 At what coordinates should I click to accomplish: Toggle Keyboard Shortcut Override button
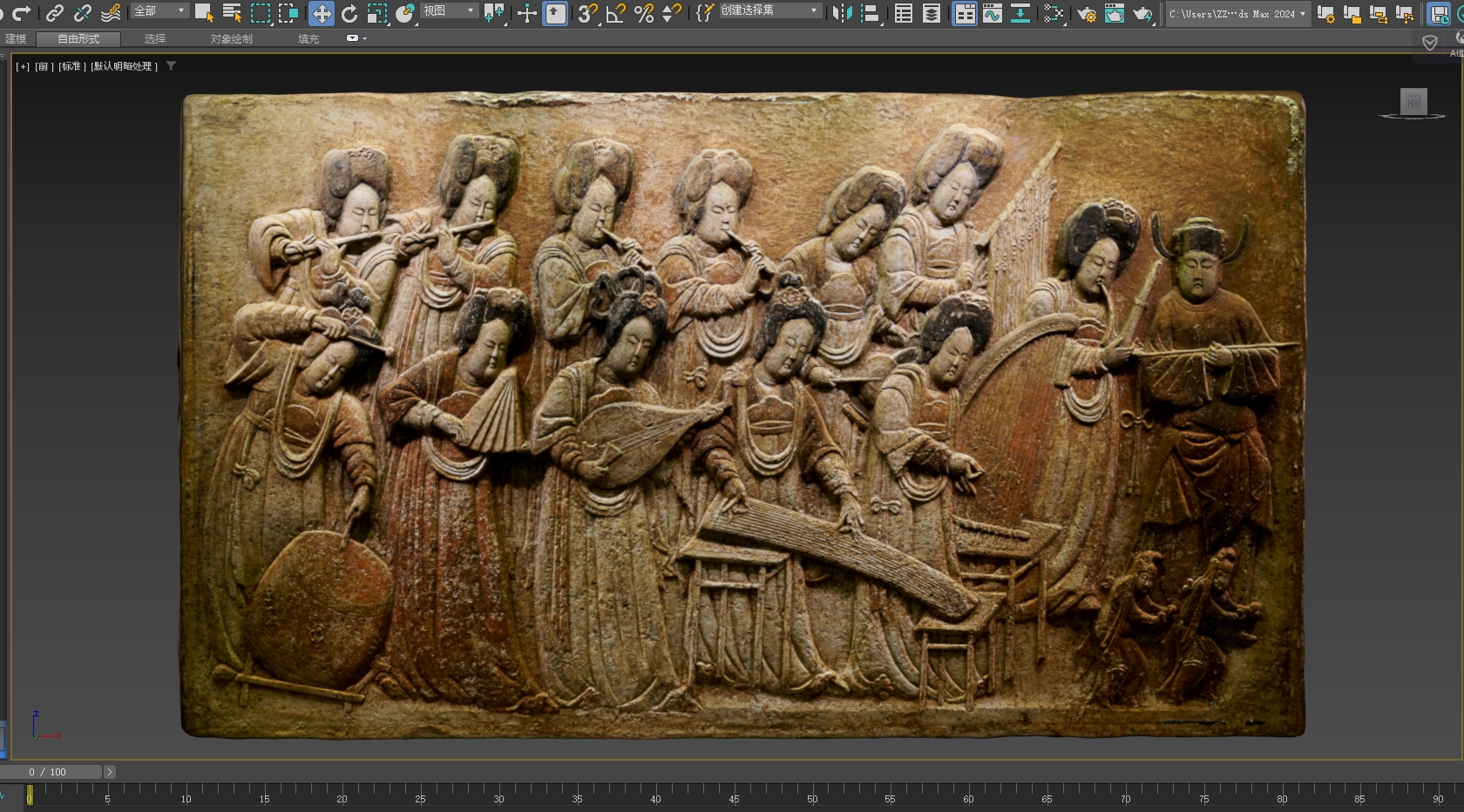coord(555,13)
